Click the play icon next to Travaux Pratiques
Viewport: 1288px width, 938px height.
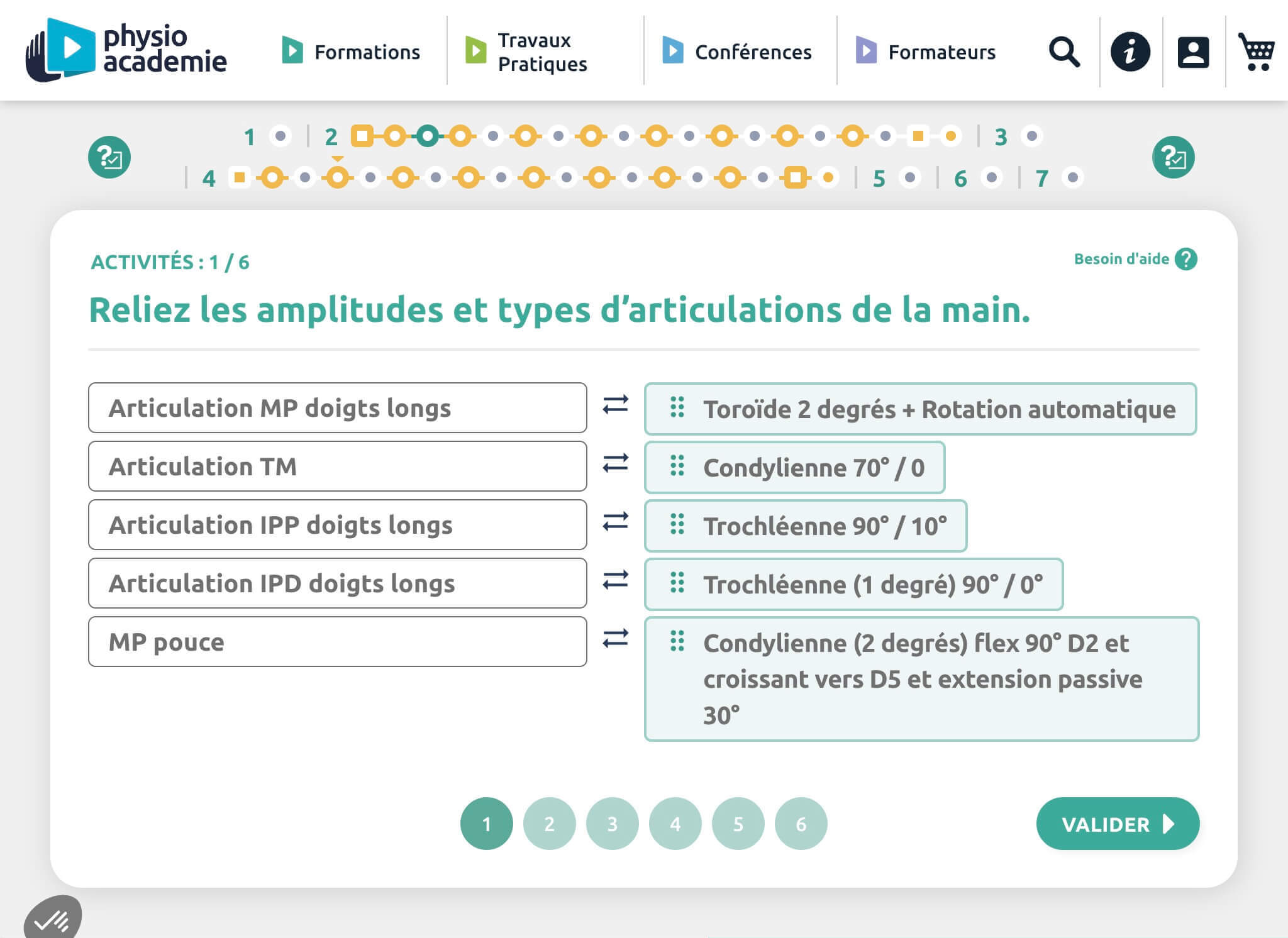pyautogui.click(x=475, y=50)
